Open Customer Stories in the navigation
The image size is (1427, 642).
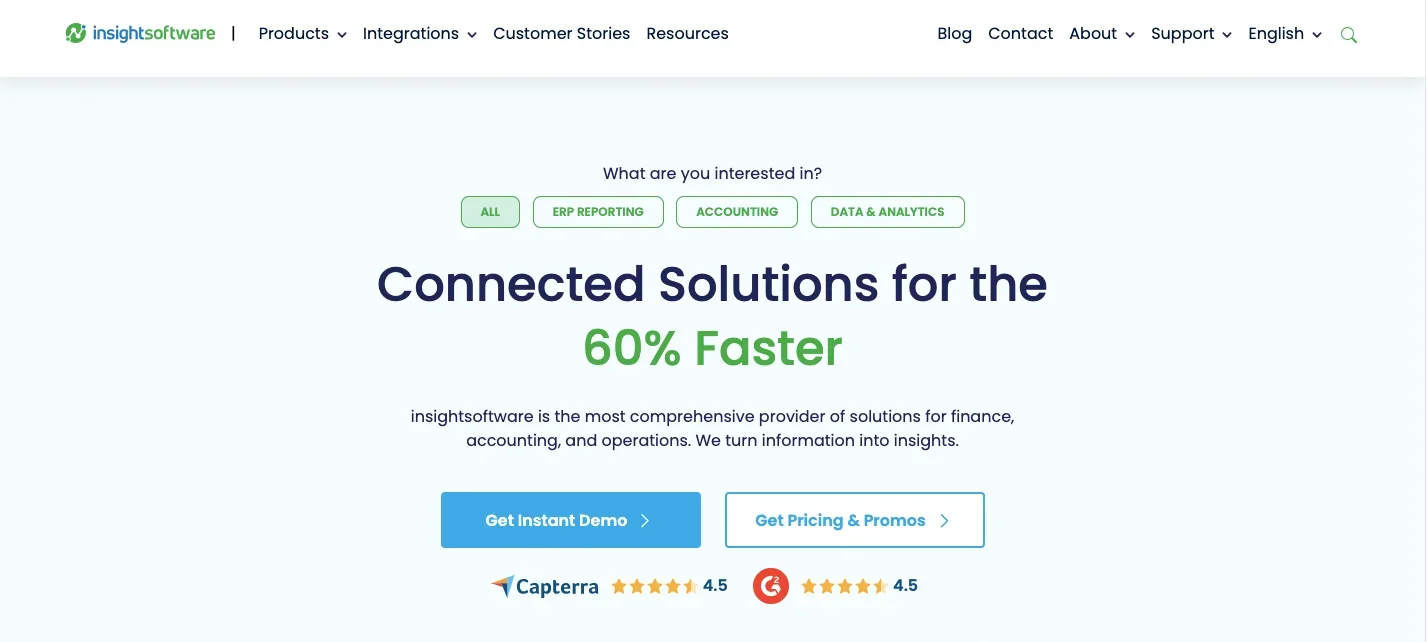click(x=561, y=34)
